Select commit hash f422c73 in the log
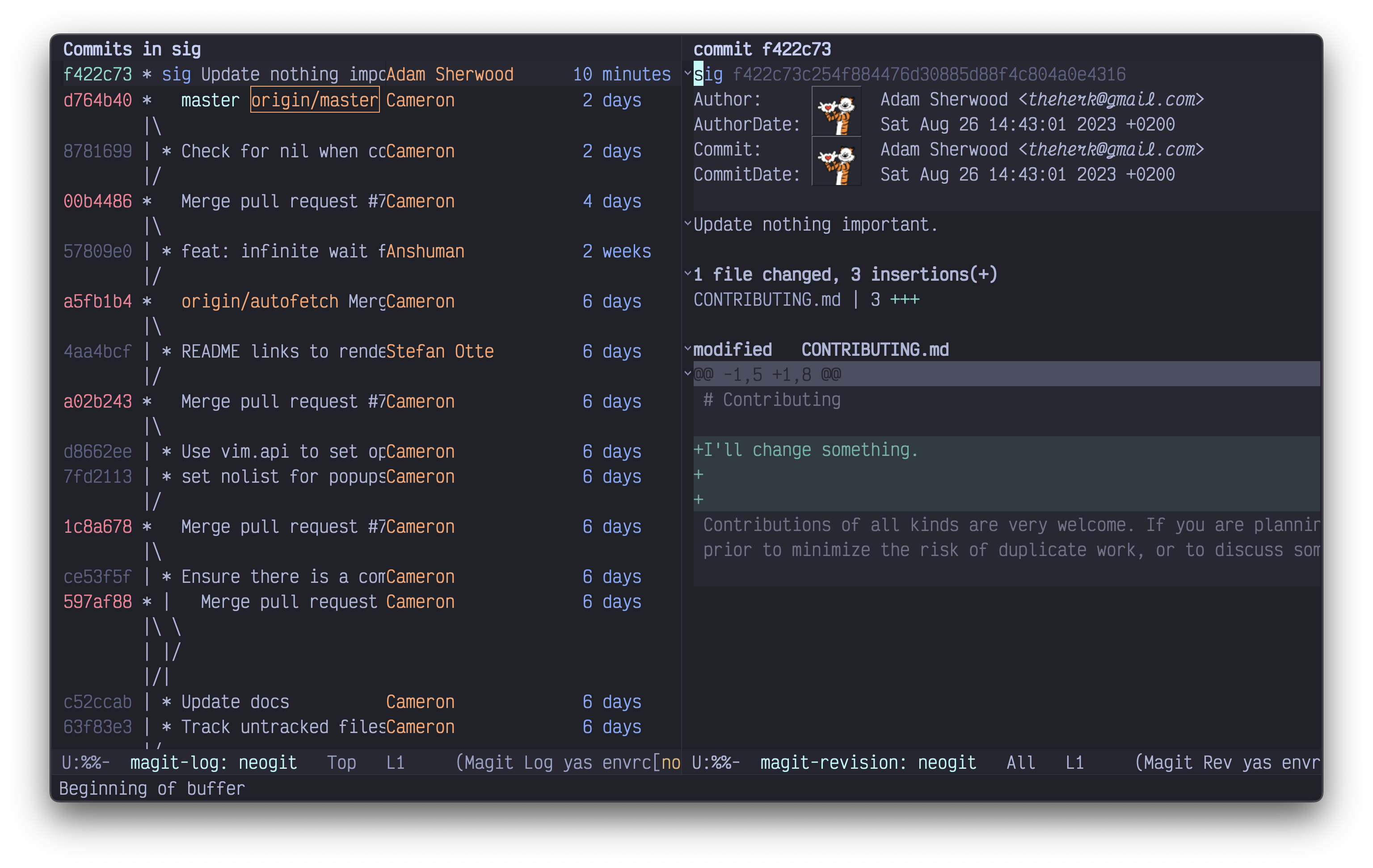Viewport: 1373px width, 868px height. [97, 74]
